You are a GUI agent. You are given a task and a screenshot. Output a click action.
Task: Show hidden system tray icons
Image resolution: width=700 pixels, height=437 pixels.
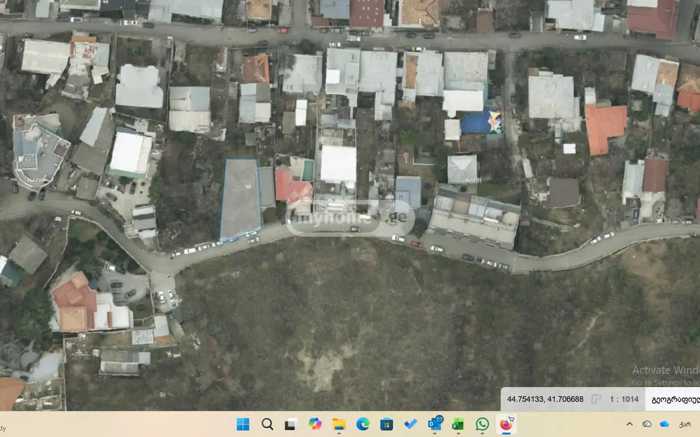click(x=629, y=424)
